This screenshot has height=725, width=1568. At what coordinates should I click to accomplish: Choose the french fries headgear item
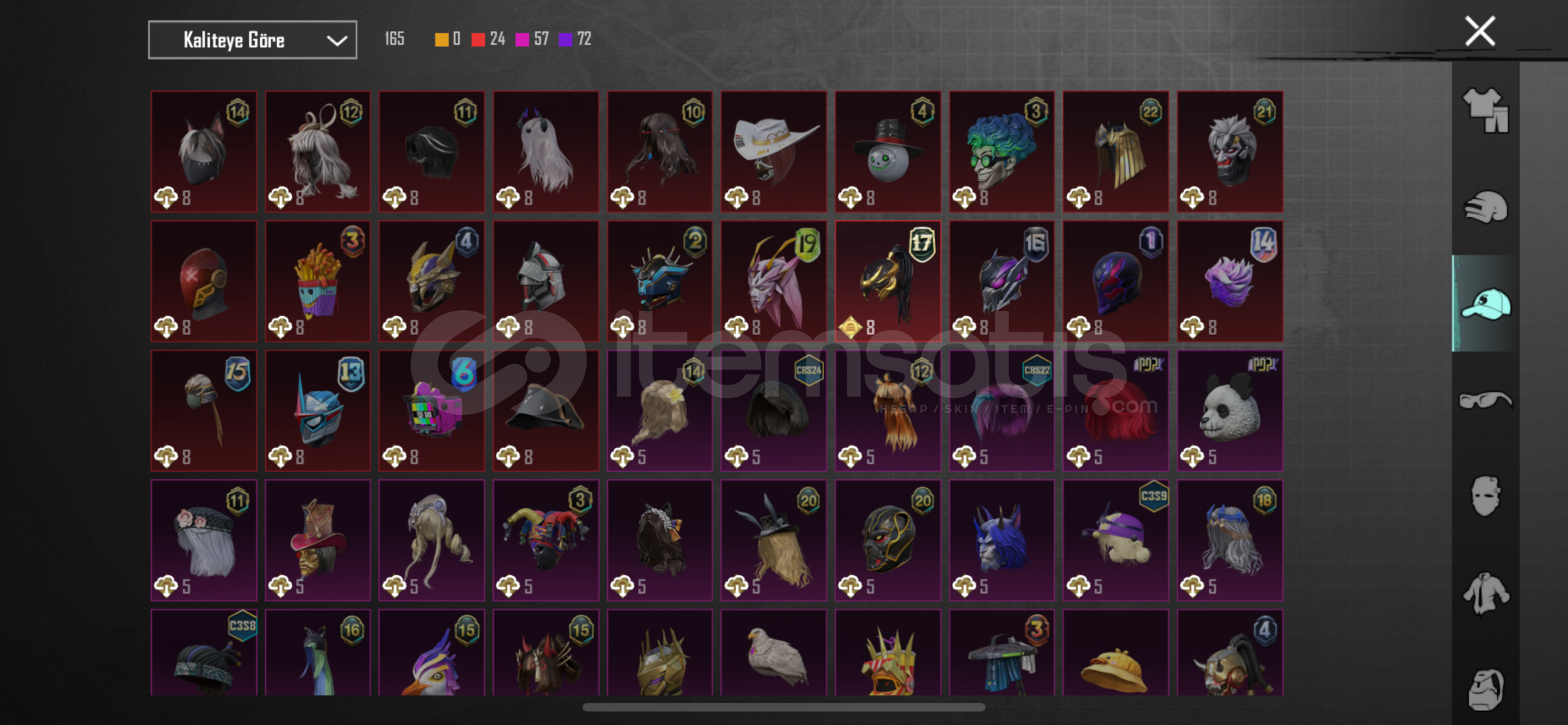click(317, 281)
